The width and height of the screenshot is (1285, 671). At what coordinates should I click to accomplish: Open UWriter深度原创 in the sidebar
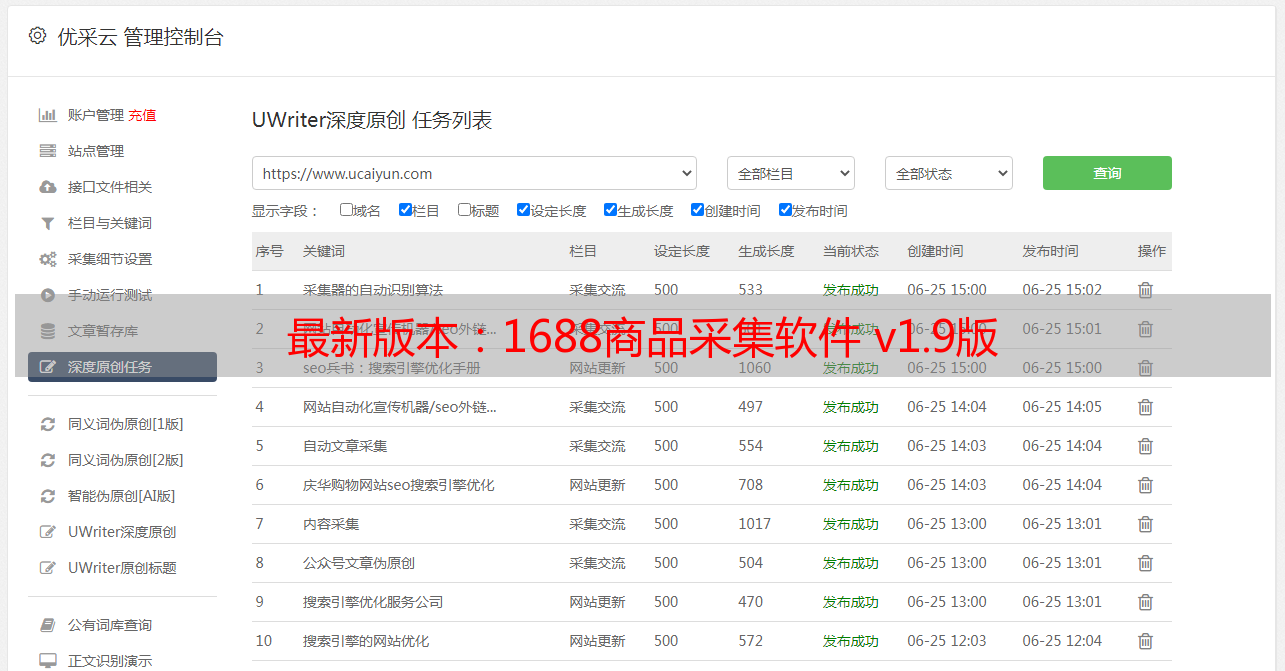coord(122,532)
